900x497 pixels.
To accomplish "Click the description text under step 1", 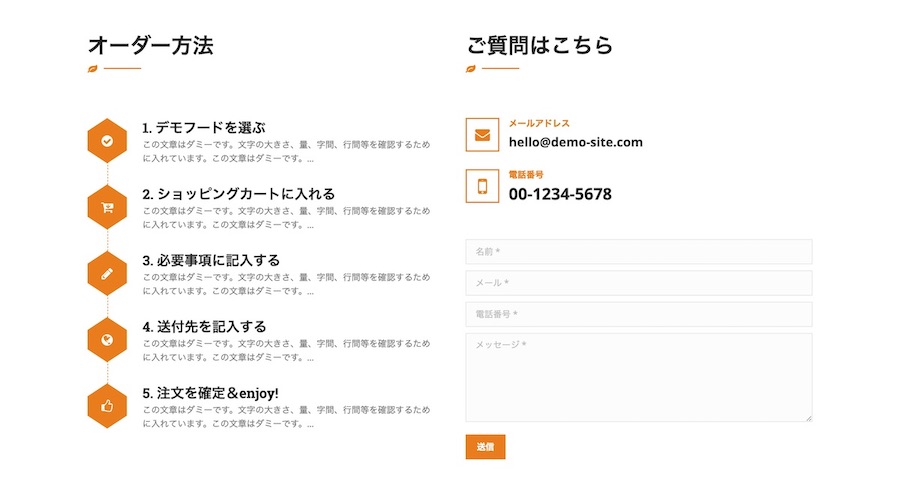I will tap(286, 152).
